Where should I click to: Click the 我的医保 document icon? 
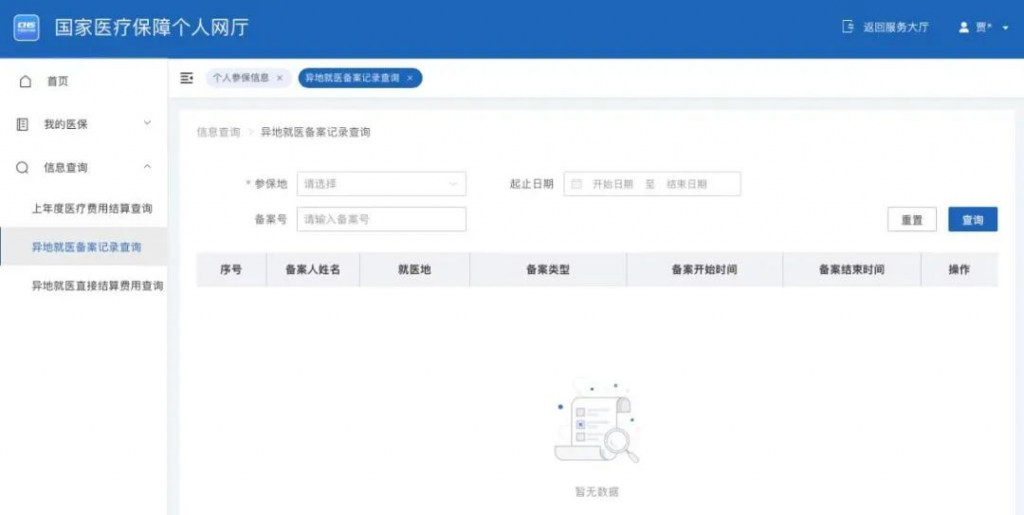[x=22, y=124]
